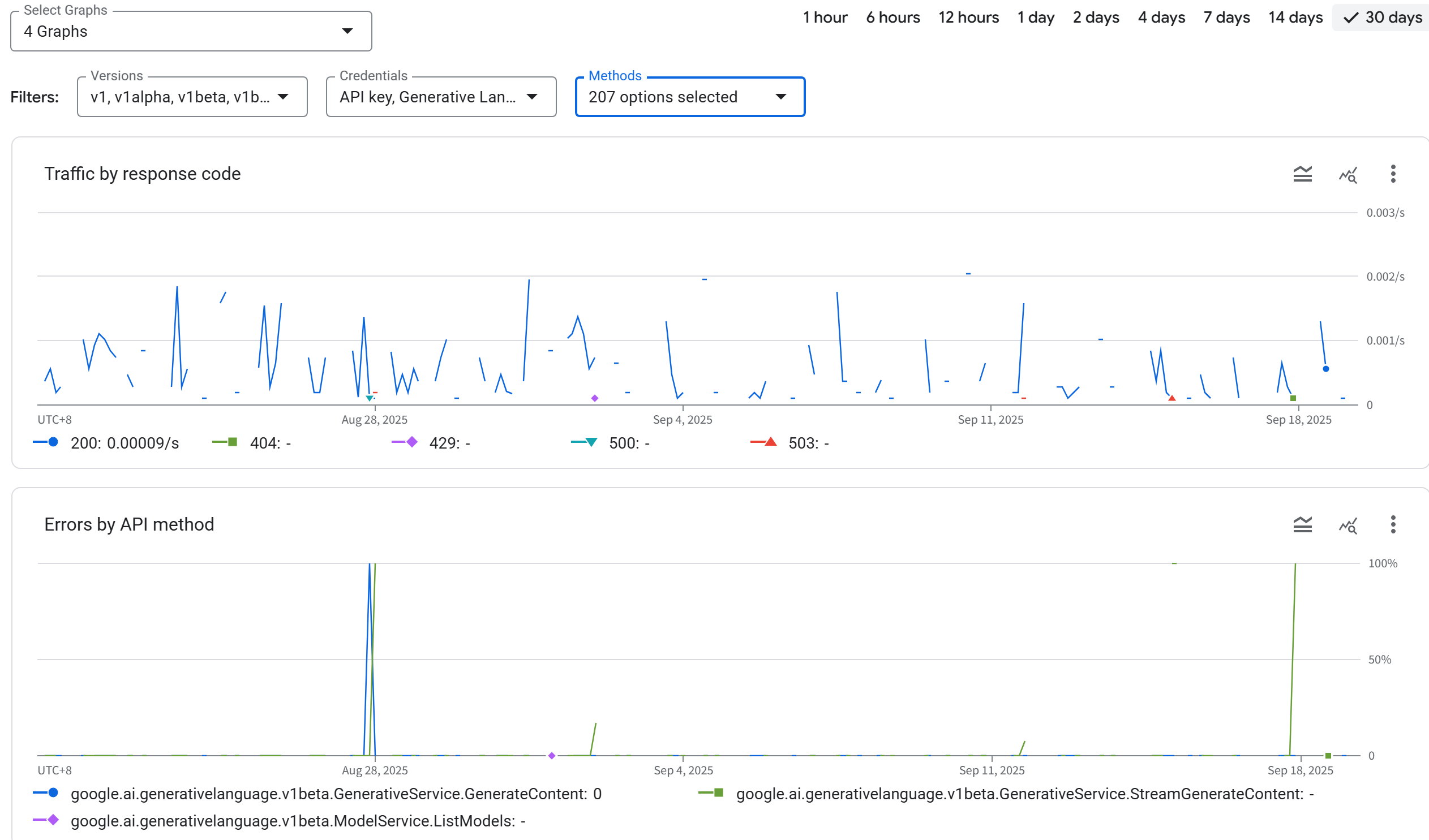Open more options menu on Traffic chart
This screenshot has width=1429, height=840.
pyautogui.click(x=1393, y=174)
